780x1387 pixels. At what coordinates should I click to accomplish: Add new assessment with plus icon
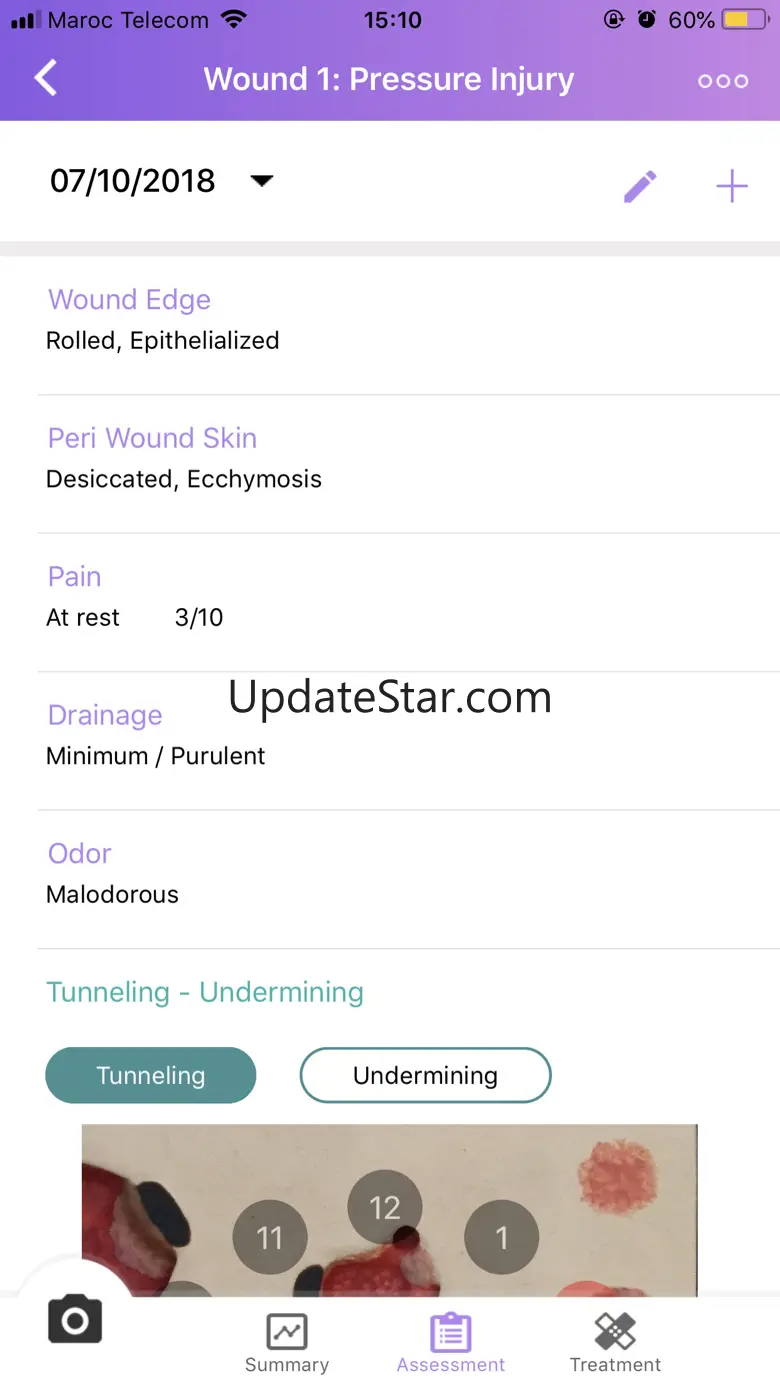[x=732, y=186]
